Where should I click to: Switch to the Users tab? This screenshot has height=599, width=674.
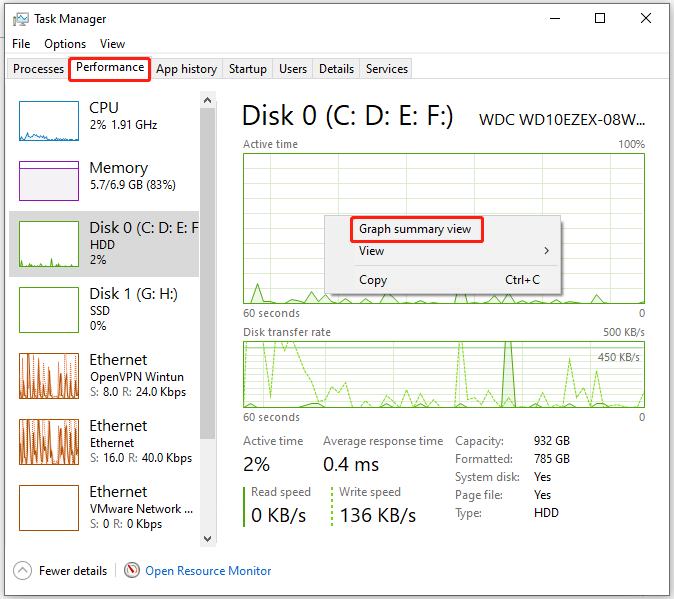(x=293, y=69)
